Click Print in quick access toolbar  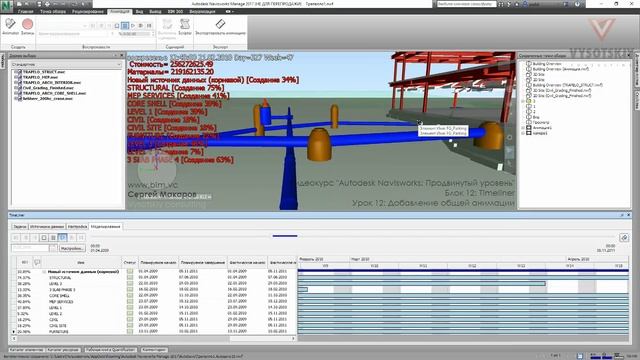tap(47, 4)
